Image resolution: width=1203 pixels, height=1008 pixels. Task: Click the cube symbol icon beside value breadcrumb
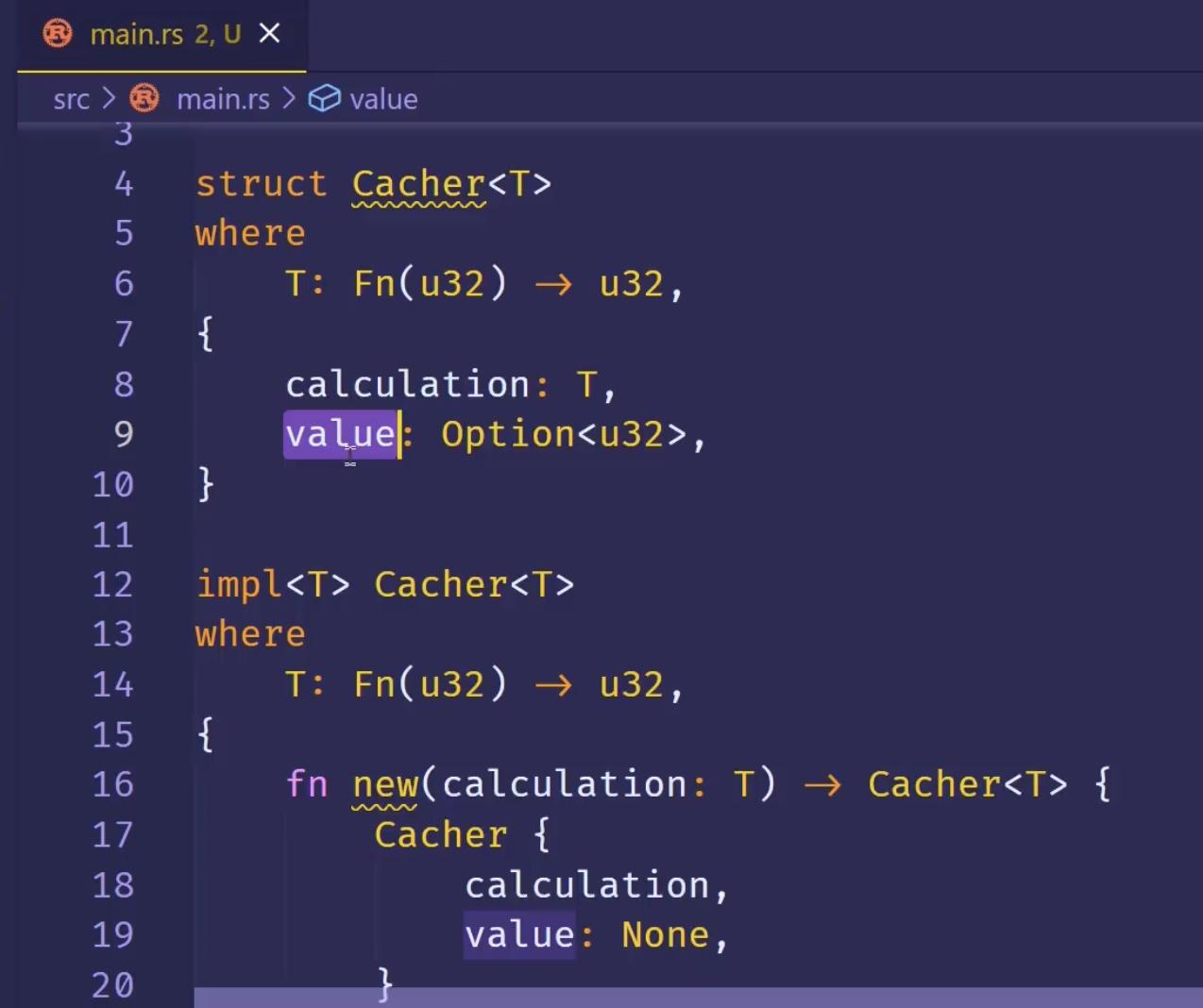click(324, 98)
